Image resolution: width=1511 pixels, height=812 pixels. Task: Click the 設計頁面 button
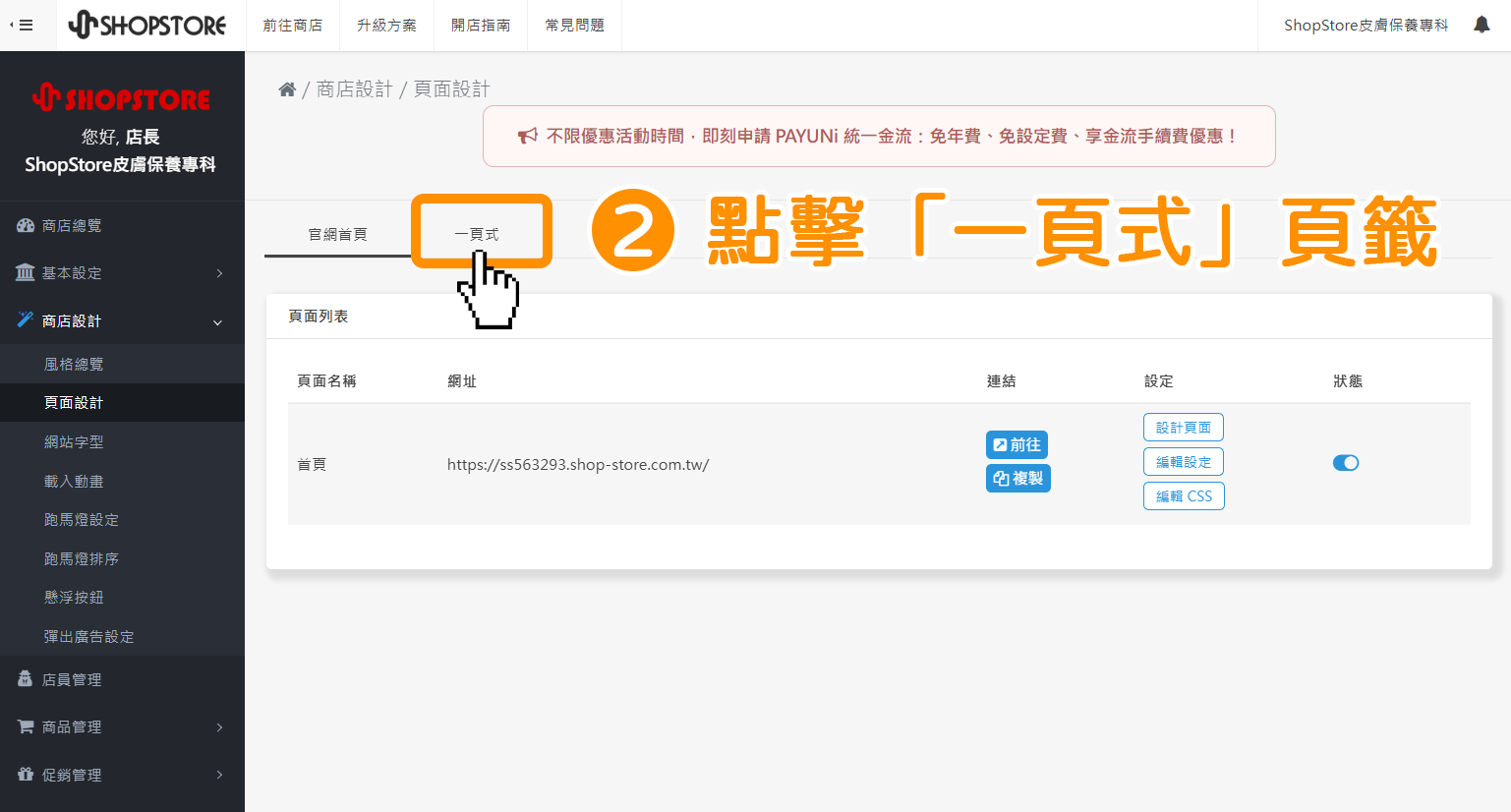pos(1184,428)
